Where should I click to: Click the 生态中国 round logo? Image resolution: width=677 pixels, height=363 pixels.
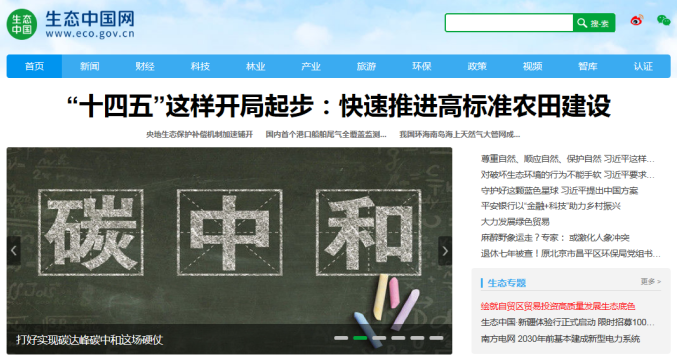22,24
